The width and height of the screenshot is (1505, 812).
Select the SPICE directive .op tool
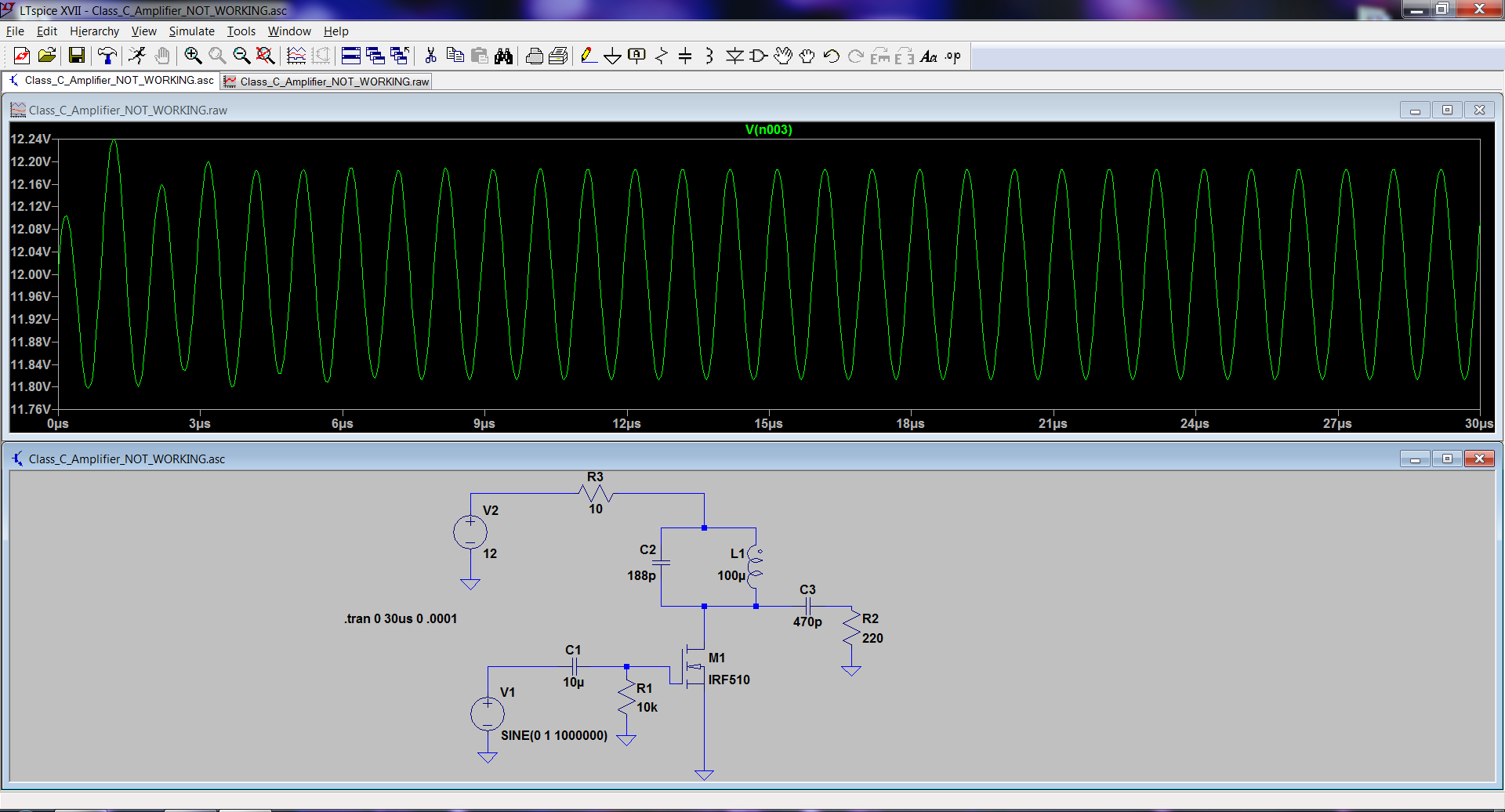pos(953,56)
